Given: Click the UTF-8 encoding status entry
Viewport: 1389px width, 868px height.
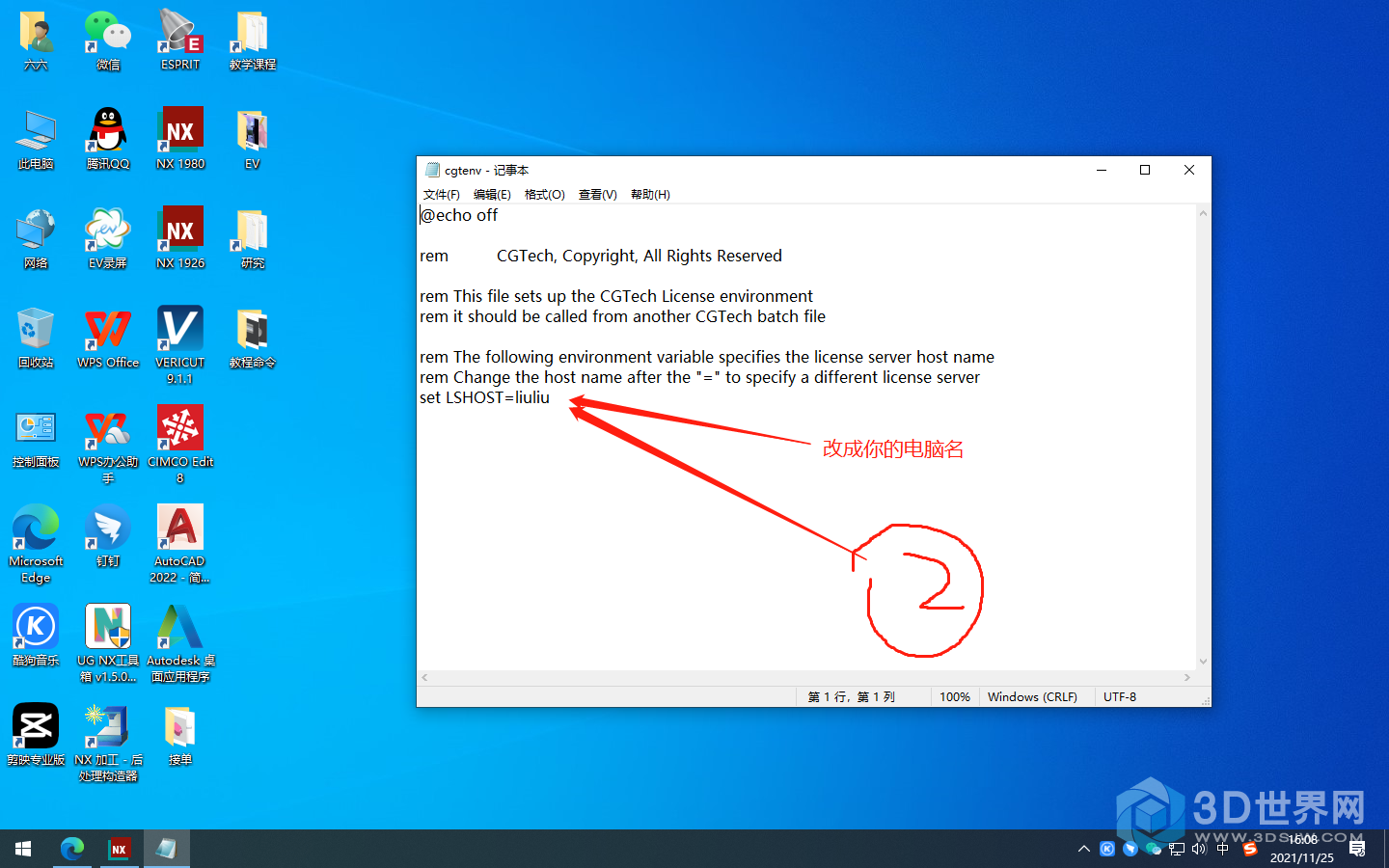Looking at the screenshot, I should (1120, 696).
